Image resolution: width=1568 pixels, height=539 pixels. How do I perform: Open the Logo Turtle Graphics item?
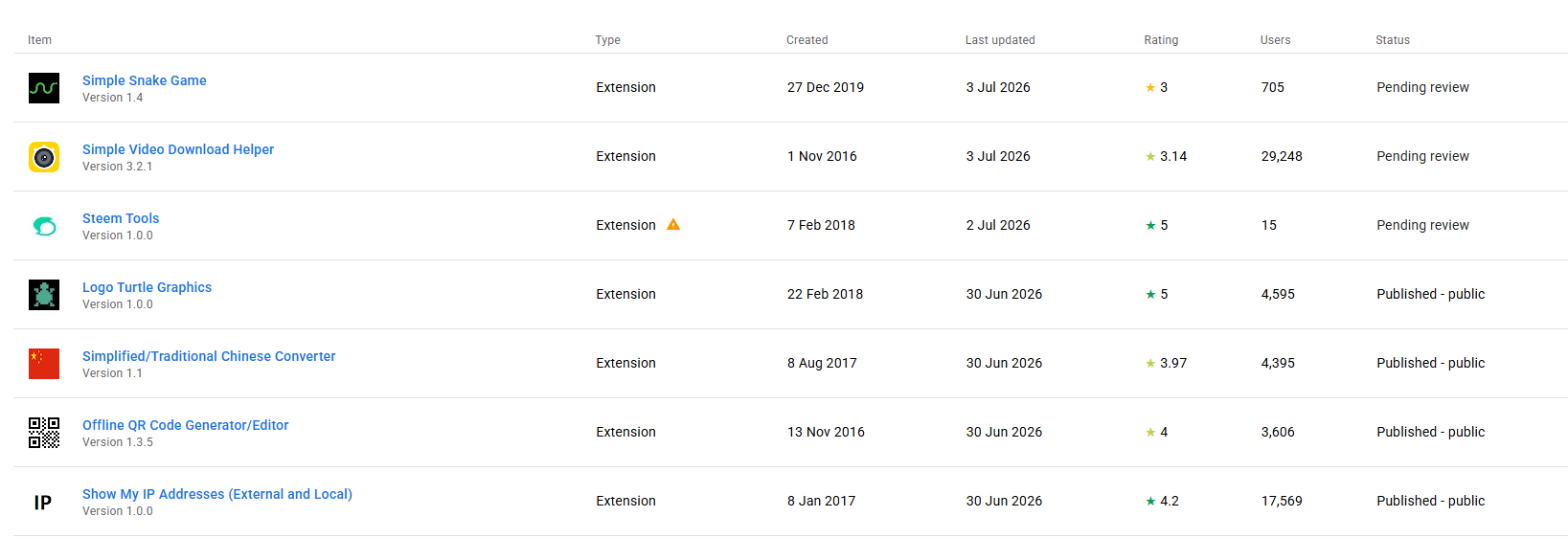147,287
